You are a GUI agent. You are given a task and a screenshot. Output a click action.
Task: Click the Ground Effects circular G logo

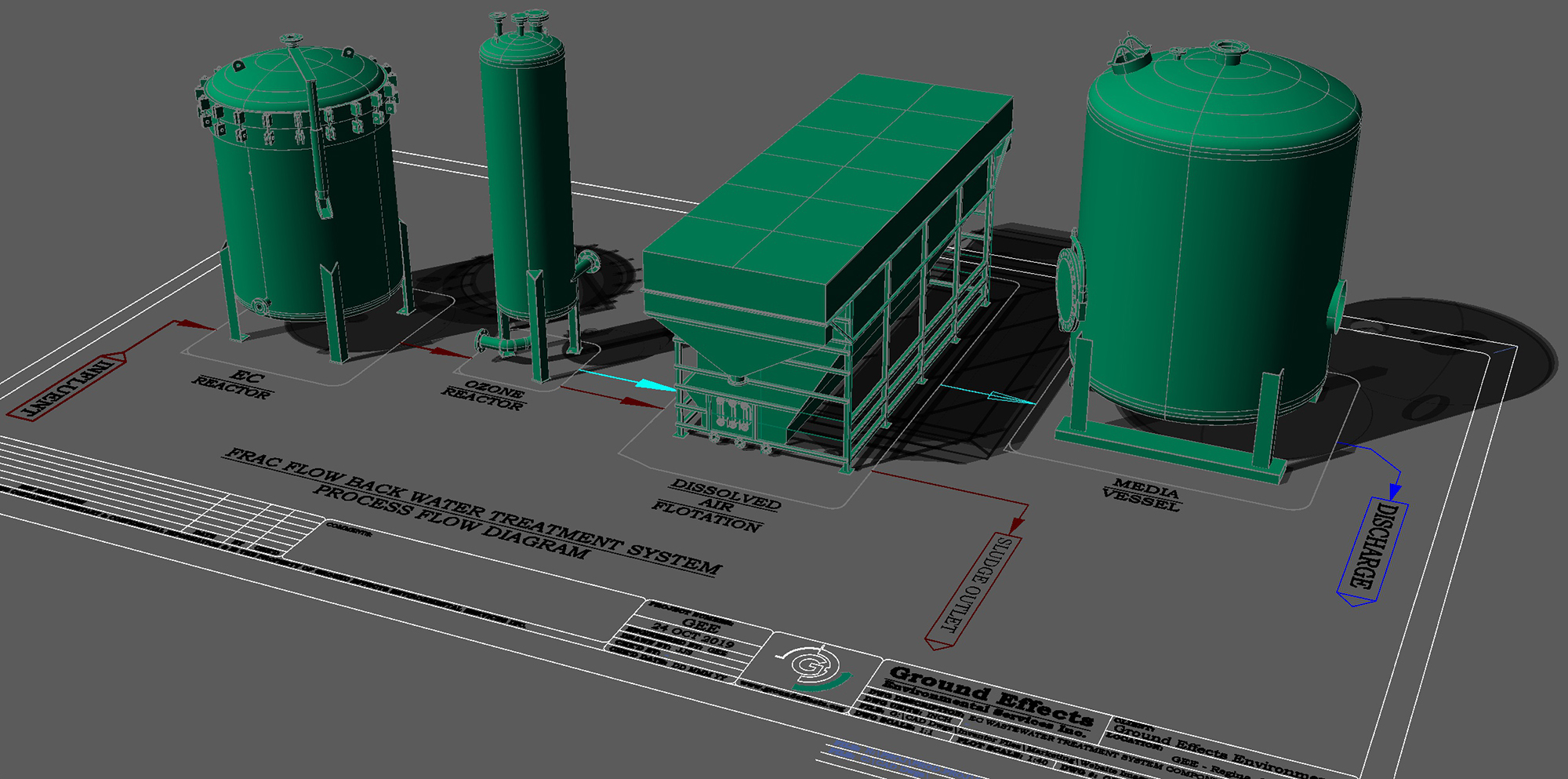814,664
